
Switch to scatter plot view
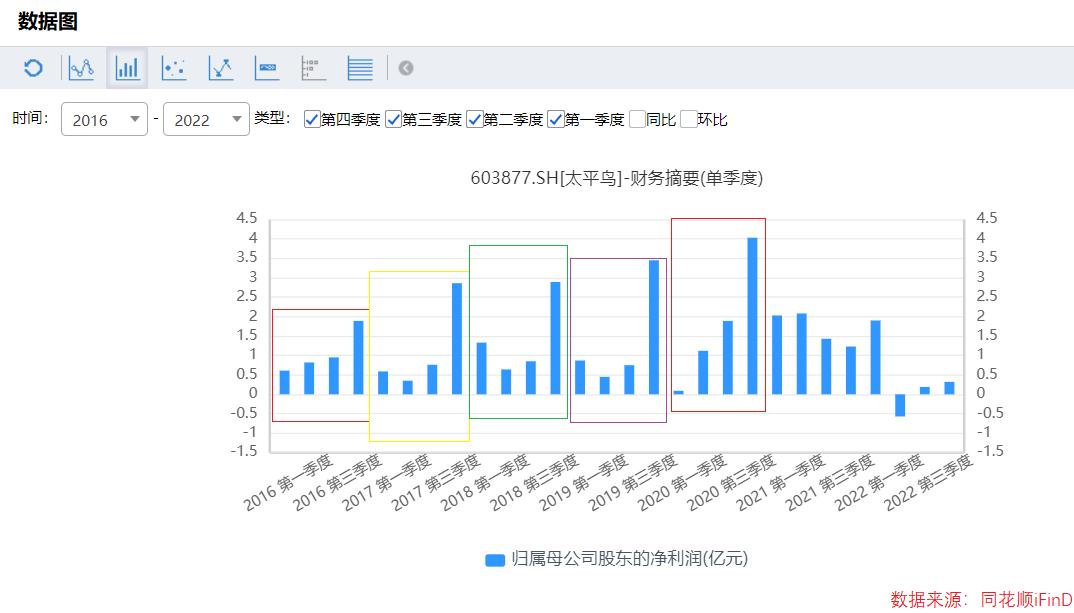coord(174,68)
